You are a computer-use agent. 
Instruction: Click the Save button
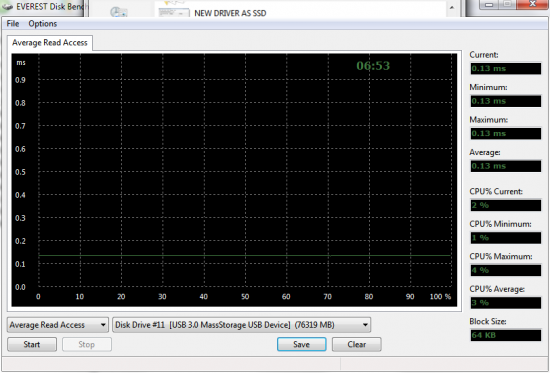click(x=302, y=344)
